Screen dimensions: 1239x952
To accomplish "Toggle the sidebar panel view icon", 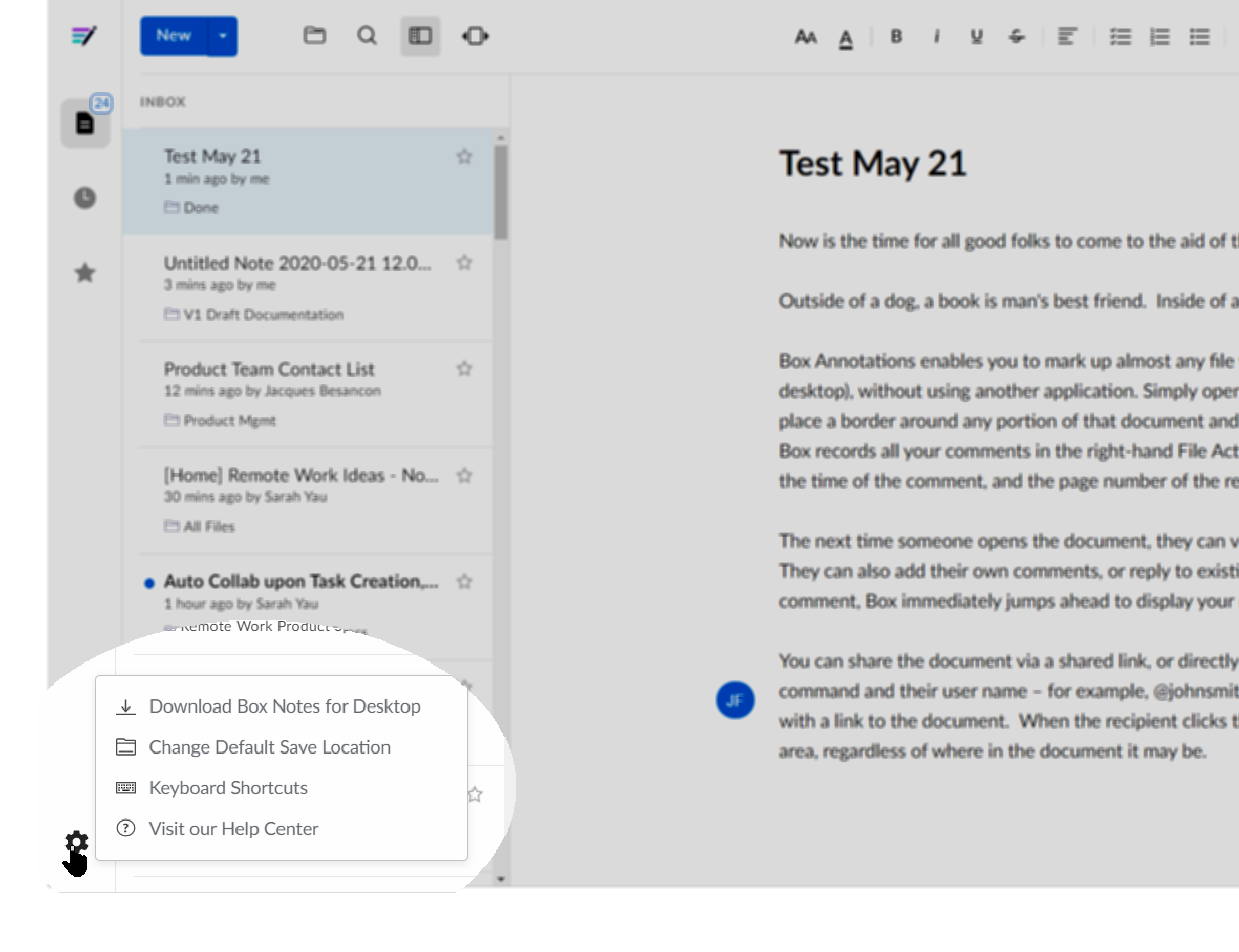I will coord(421,36).
